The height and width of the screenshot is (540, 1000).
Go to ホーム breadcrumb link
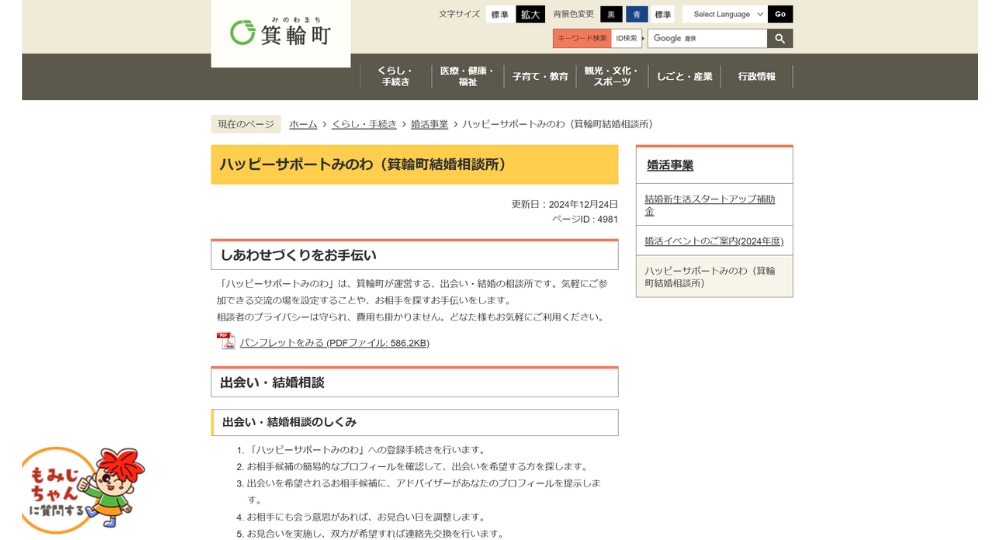(303, 124)
